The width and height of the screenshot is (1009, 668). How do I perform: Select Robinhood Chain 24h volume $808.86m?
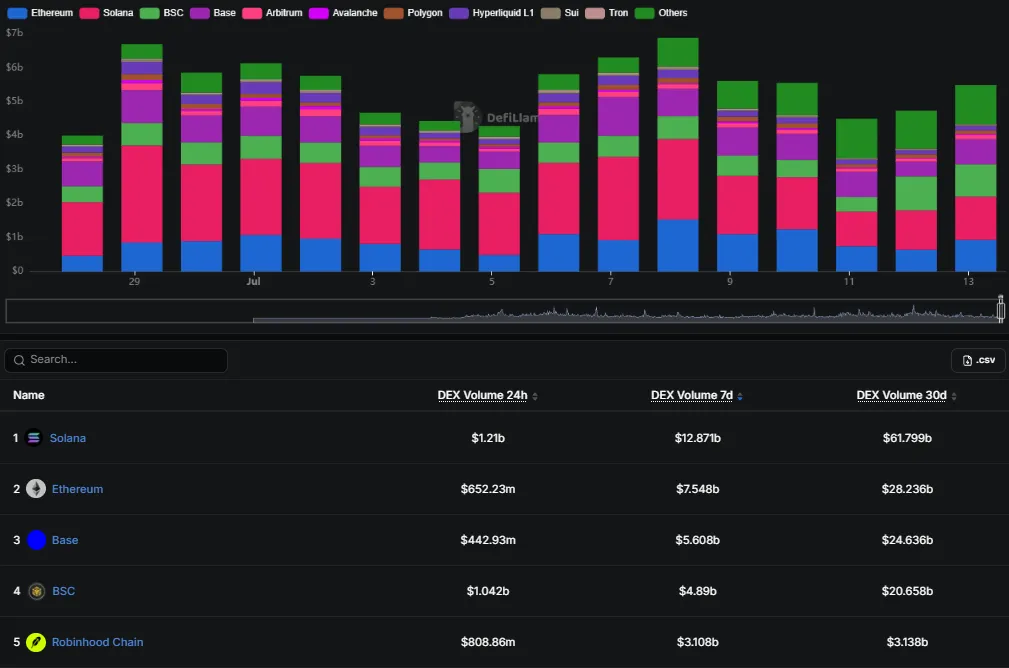488,642
